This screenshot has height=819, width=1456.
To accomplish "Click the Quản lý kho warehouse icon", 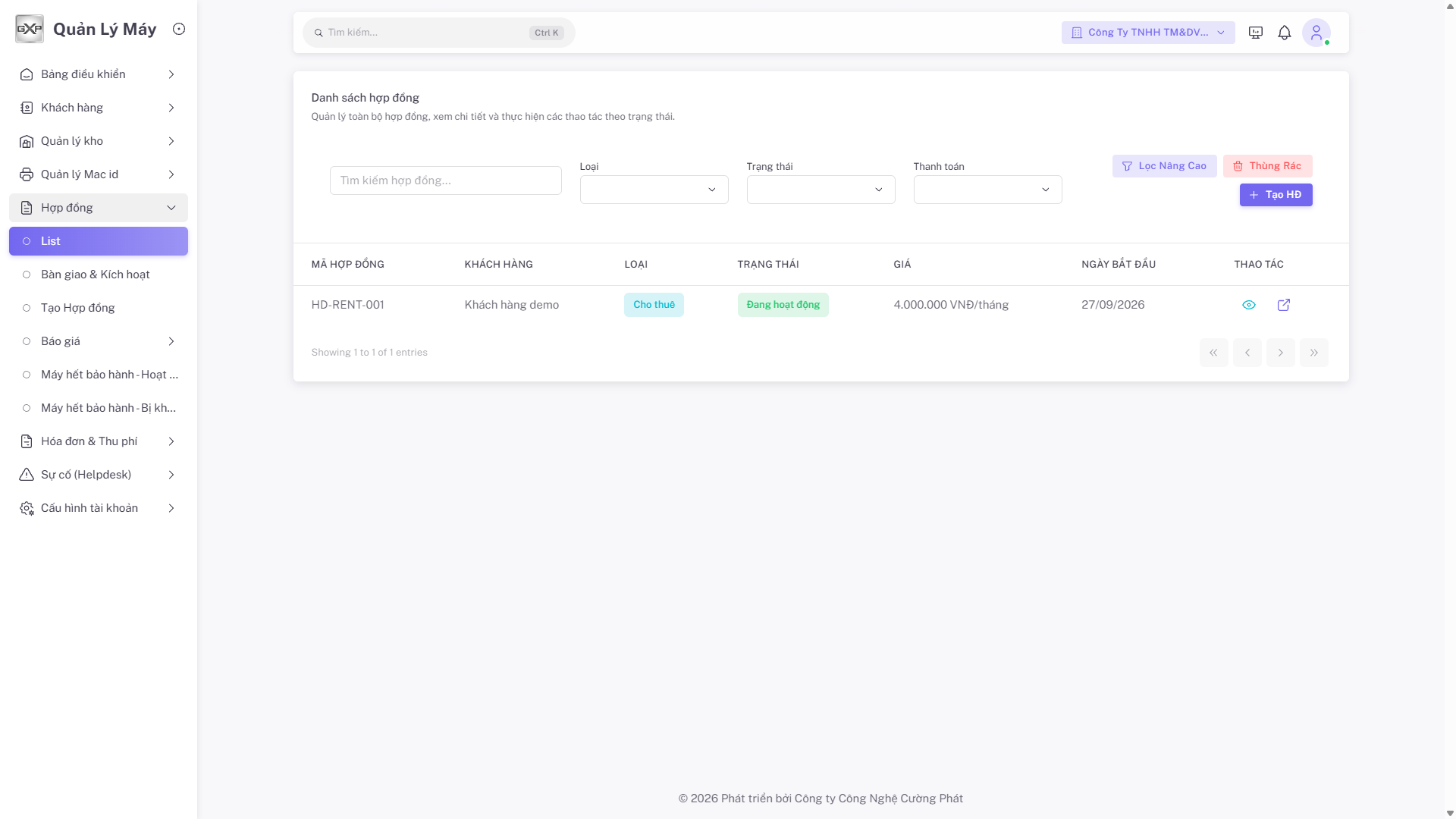I will [x=27, y=141].
